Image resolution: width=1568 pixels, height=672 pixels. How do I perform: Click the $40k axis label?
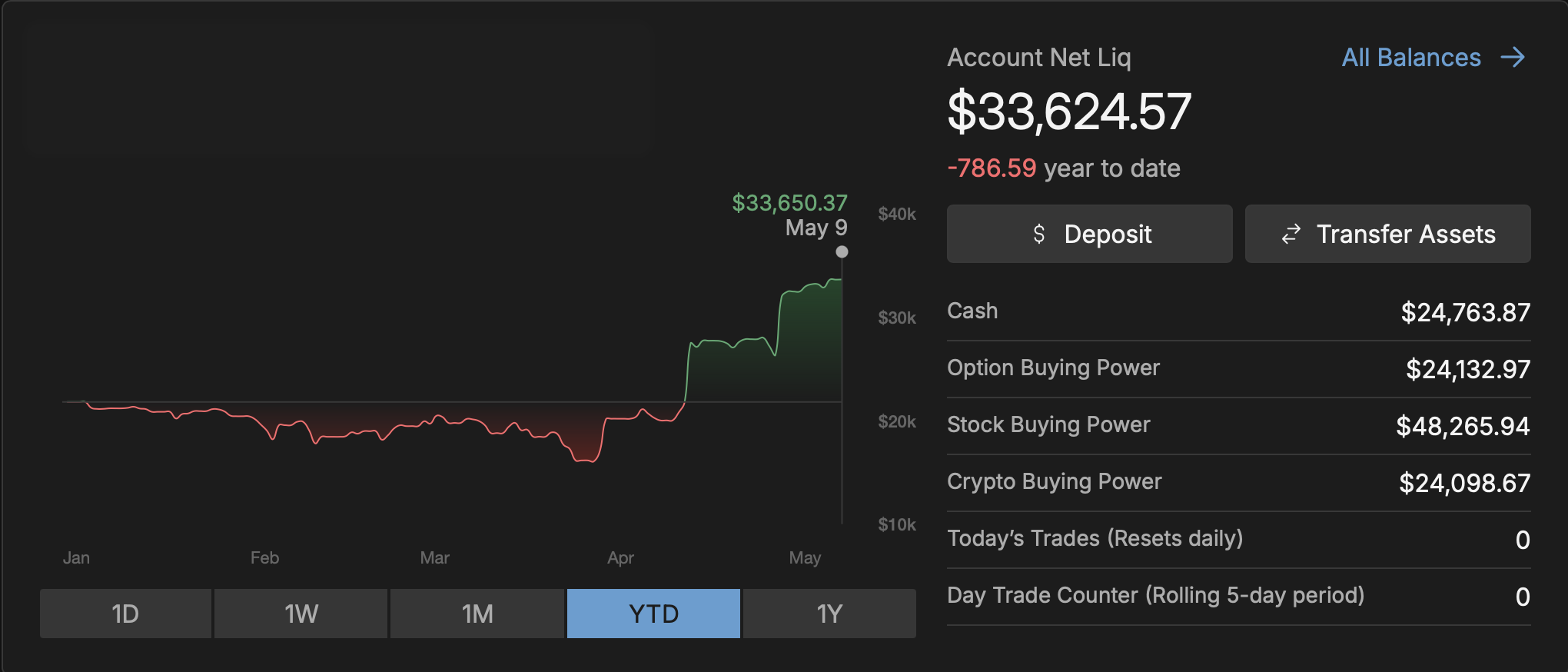pyautogui.click(x=897, y=214)
